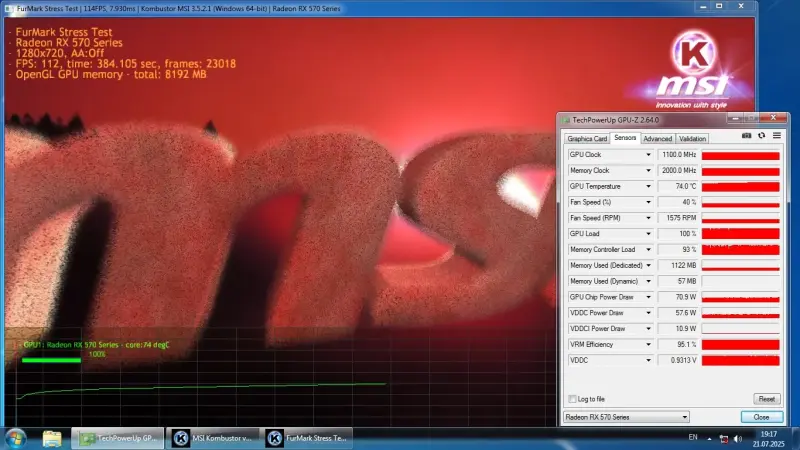Open the Memory Controller Load dropdown
The height and width of the screenshot is (450, 800).
[x=648, y=249]
